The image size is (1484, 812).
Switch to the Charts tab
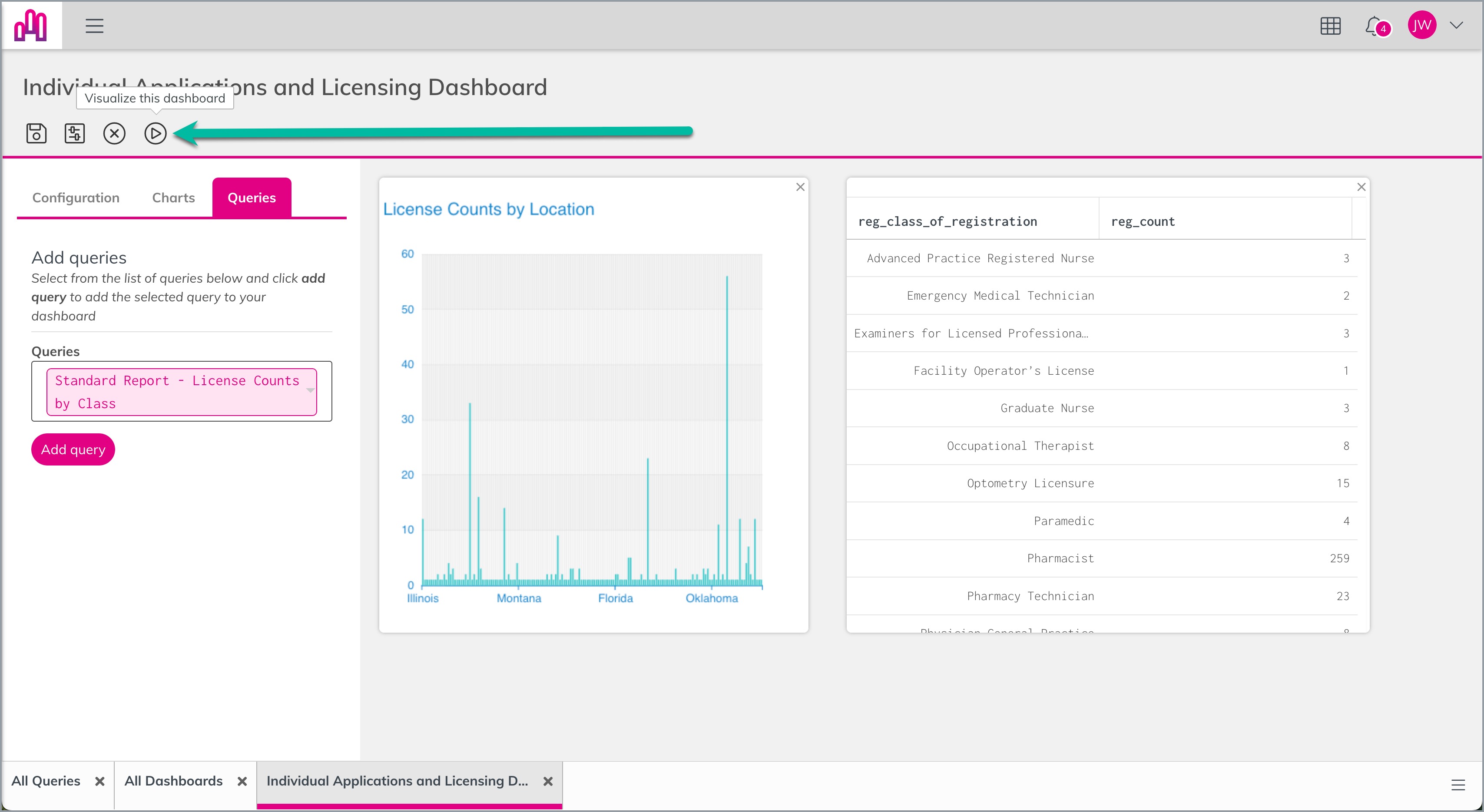[x=173, y=198]
